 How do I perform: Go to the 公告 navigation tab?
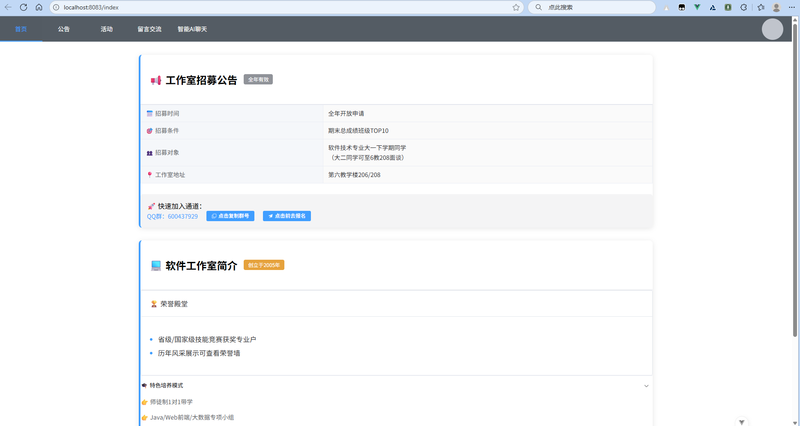tap(64, 29)
